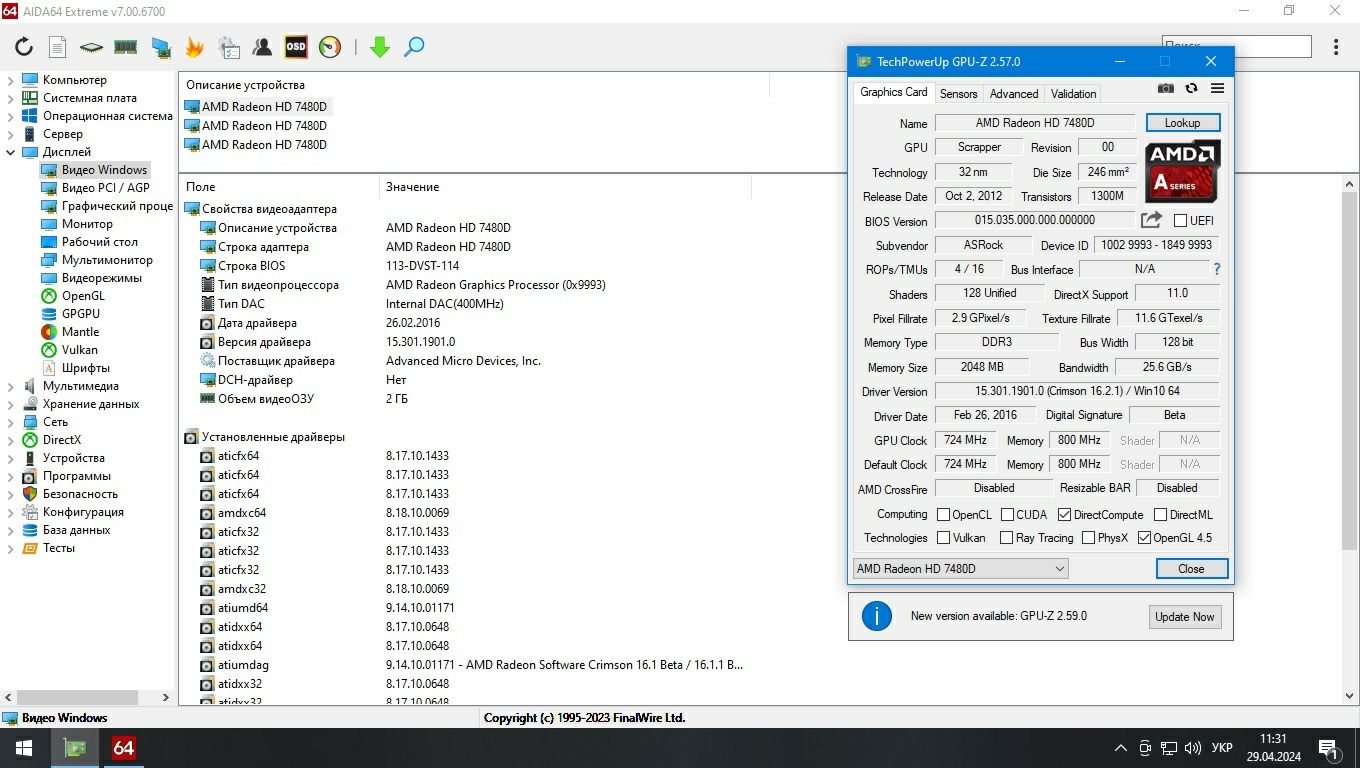This screenshot has width=1360, height=768.
Task: Click the GPU-Z refresh arrows icon
Action: coord(1191,89)
